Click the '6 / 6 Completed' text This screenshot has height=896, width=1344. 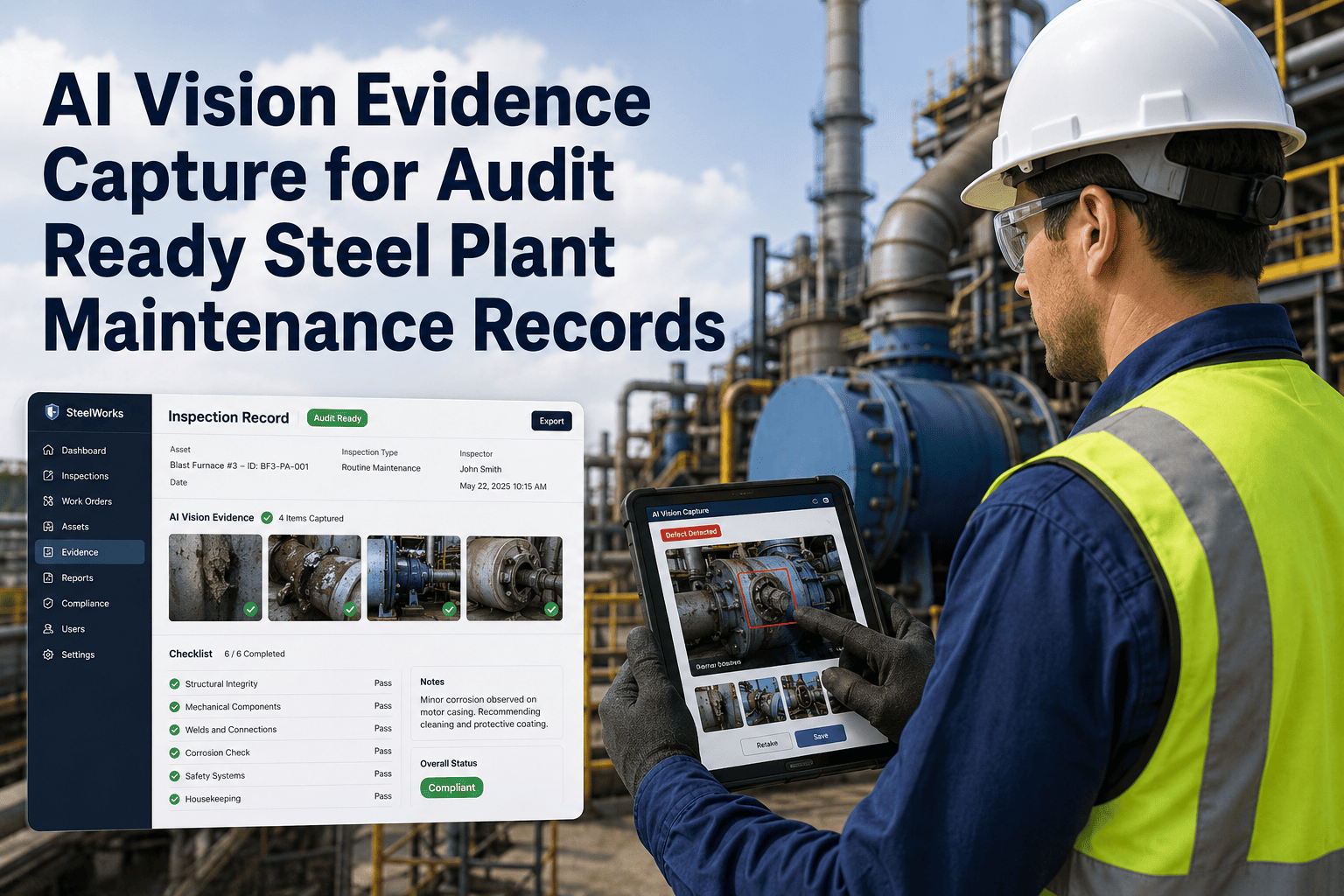pos(255,654)
